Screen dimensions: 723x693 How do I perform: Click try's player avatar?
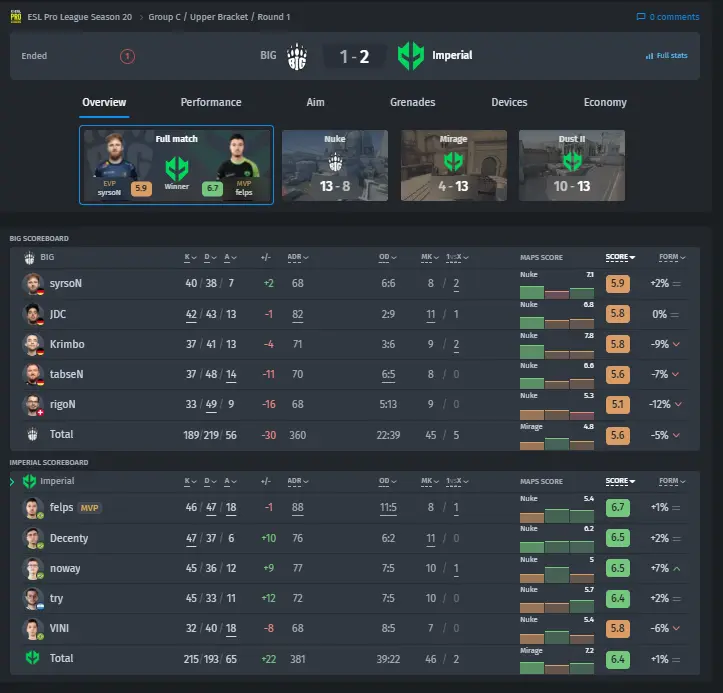(33, 598)
